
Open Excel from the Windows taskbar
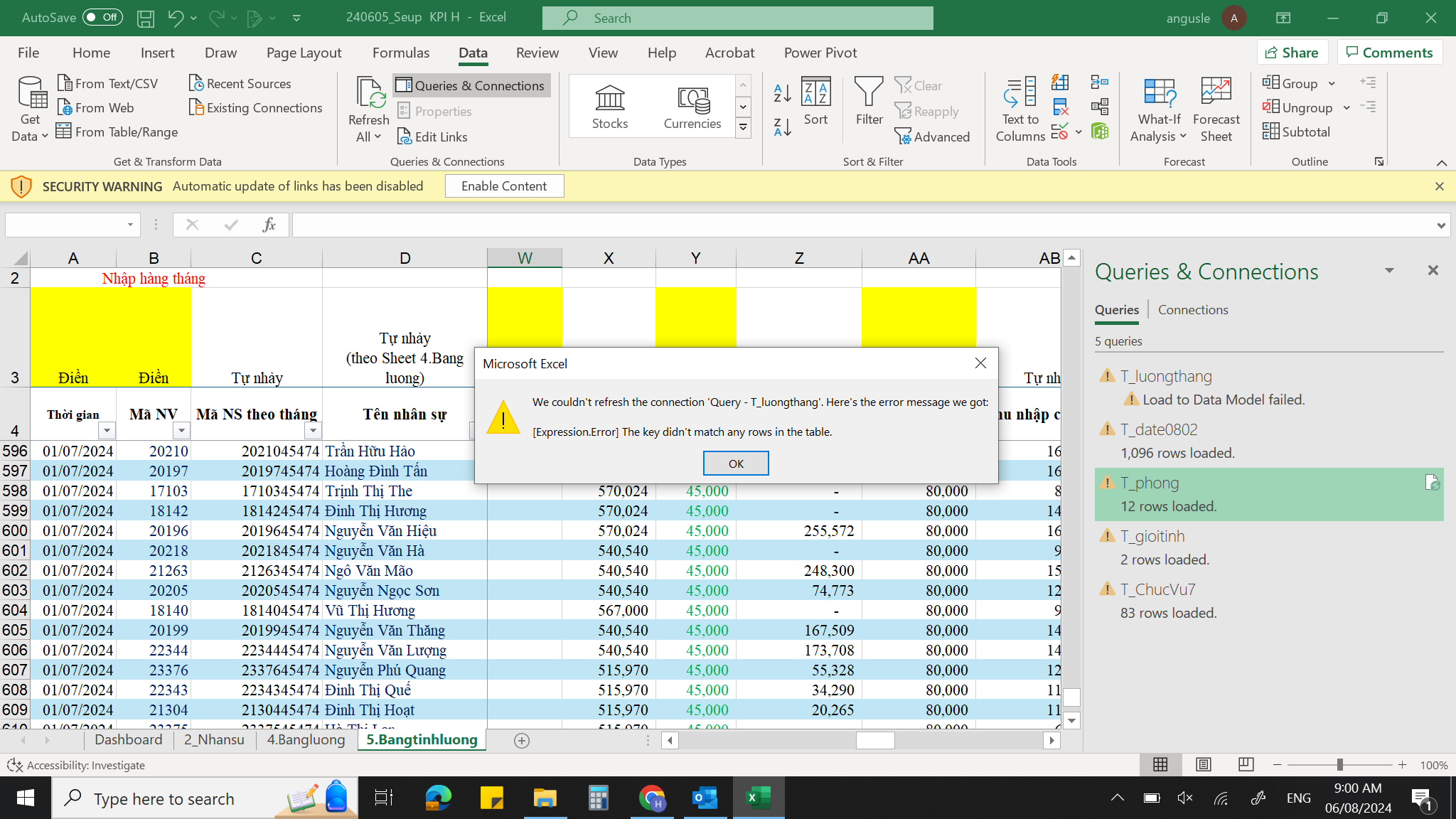(758, 798)
